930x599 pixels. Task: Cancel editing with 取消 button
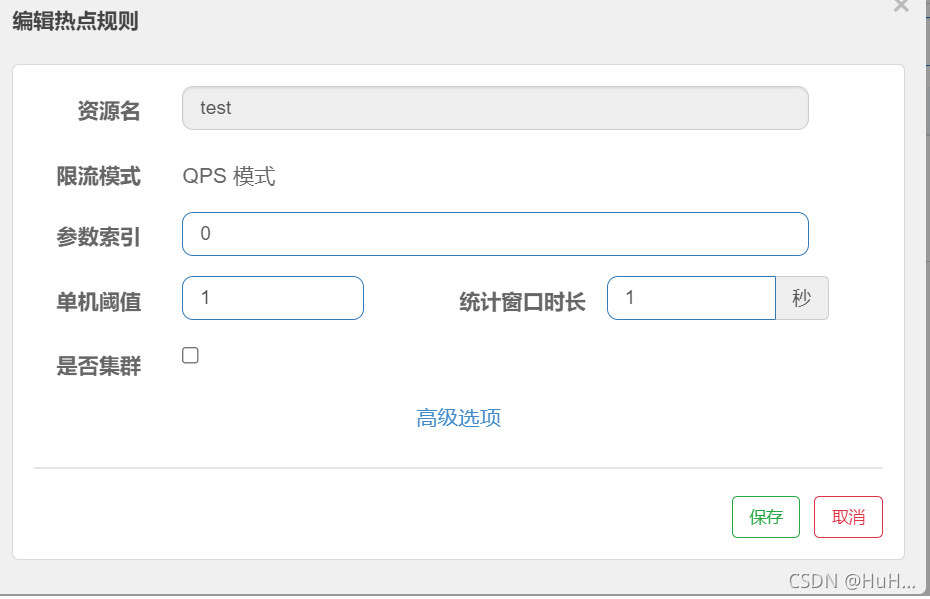(848, 517)
